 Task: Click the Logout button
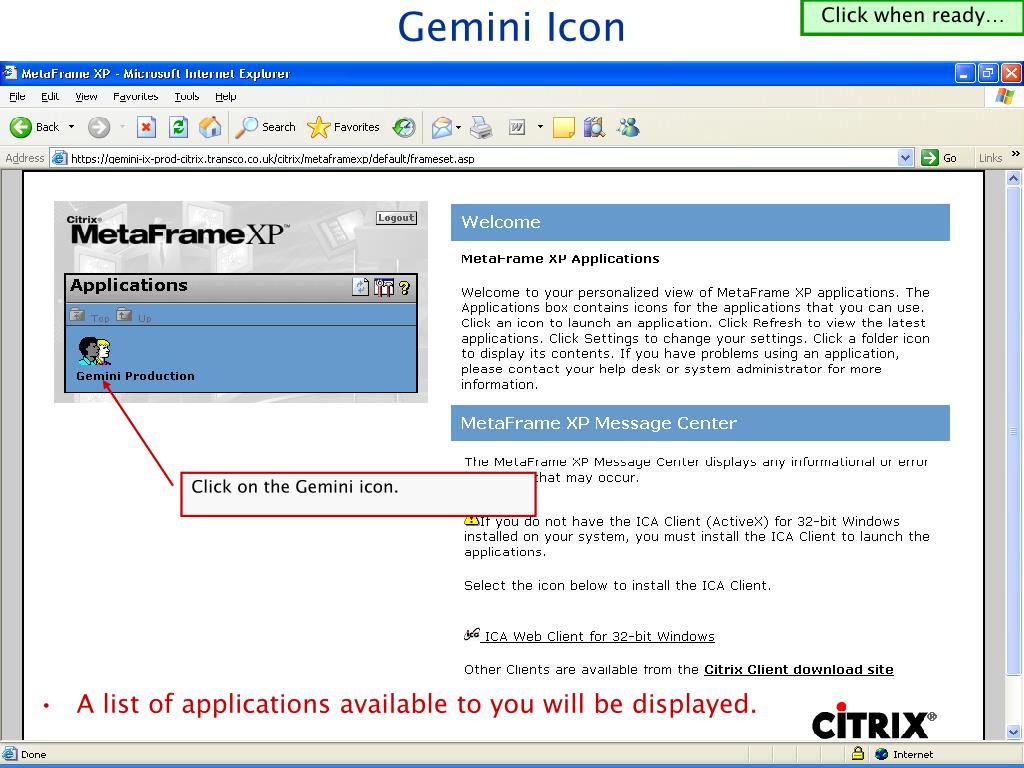[x=396, y=217]
